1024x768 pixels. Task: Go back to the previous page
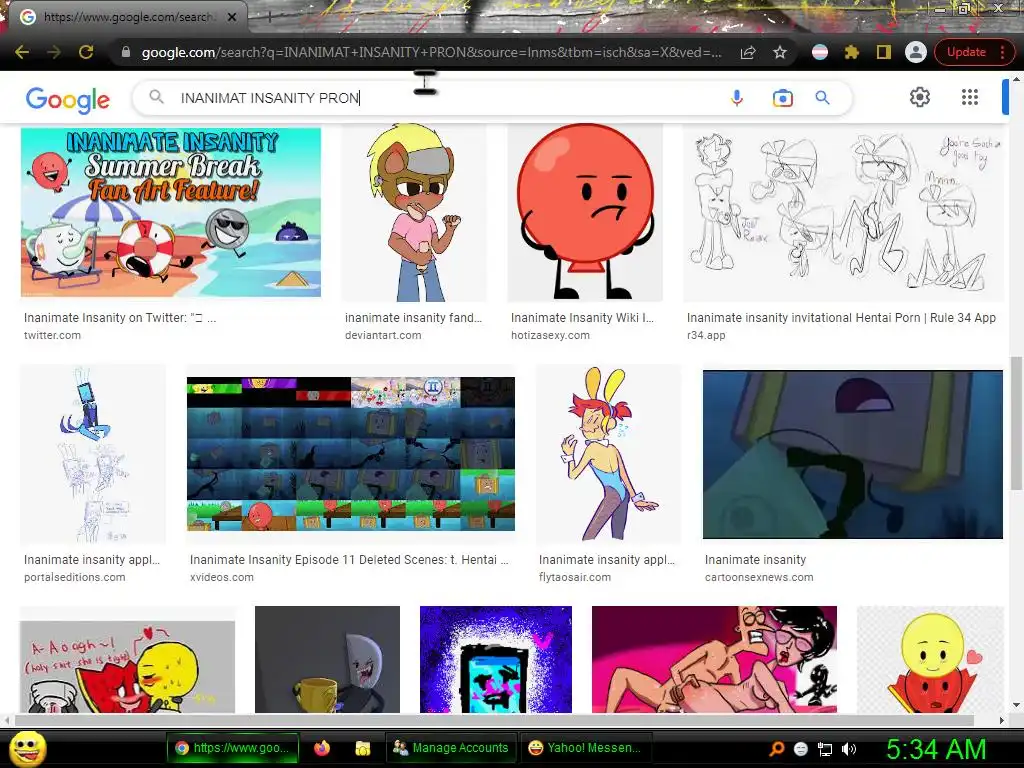(x=22, y=52)
